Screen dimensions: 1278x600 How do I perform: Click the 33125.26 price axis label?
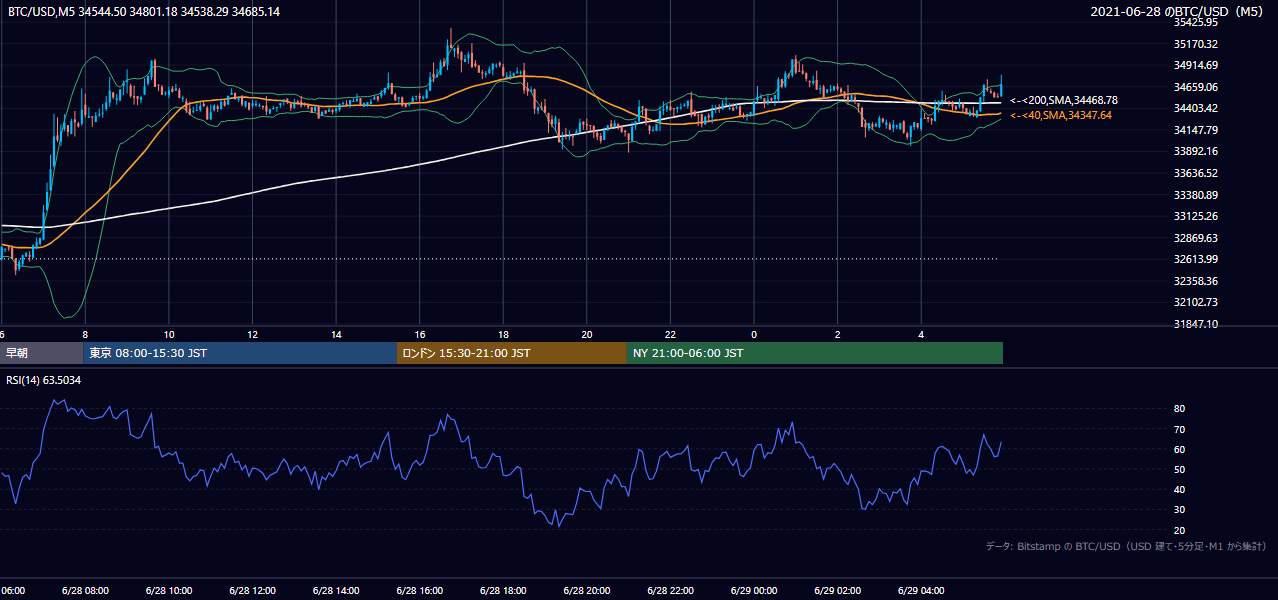click(x=1195, y=216)
